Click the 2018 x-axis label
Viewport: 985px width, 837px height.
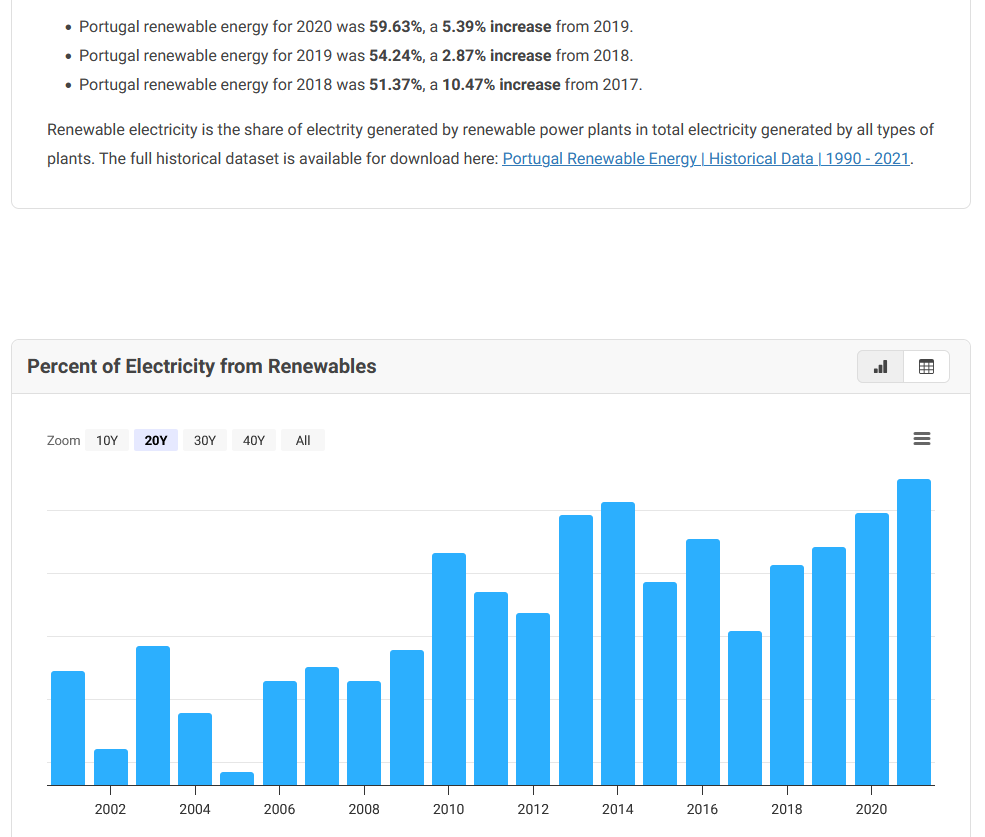(786, 809)
